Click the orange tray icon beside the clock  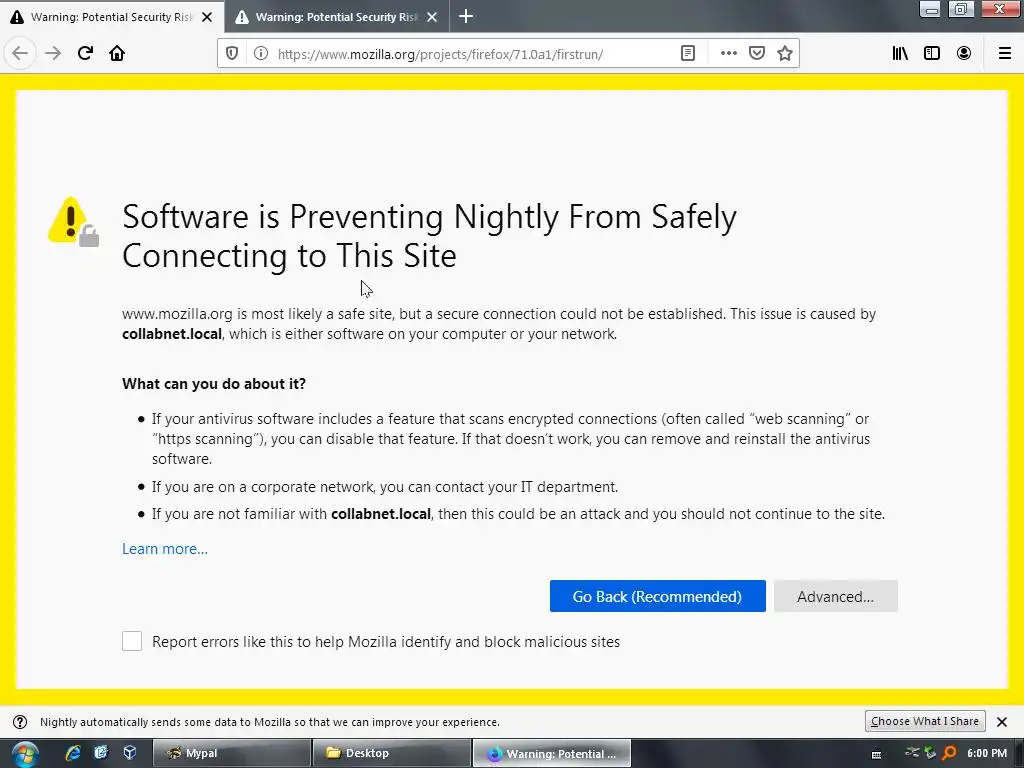[x=949, y=753]
